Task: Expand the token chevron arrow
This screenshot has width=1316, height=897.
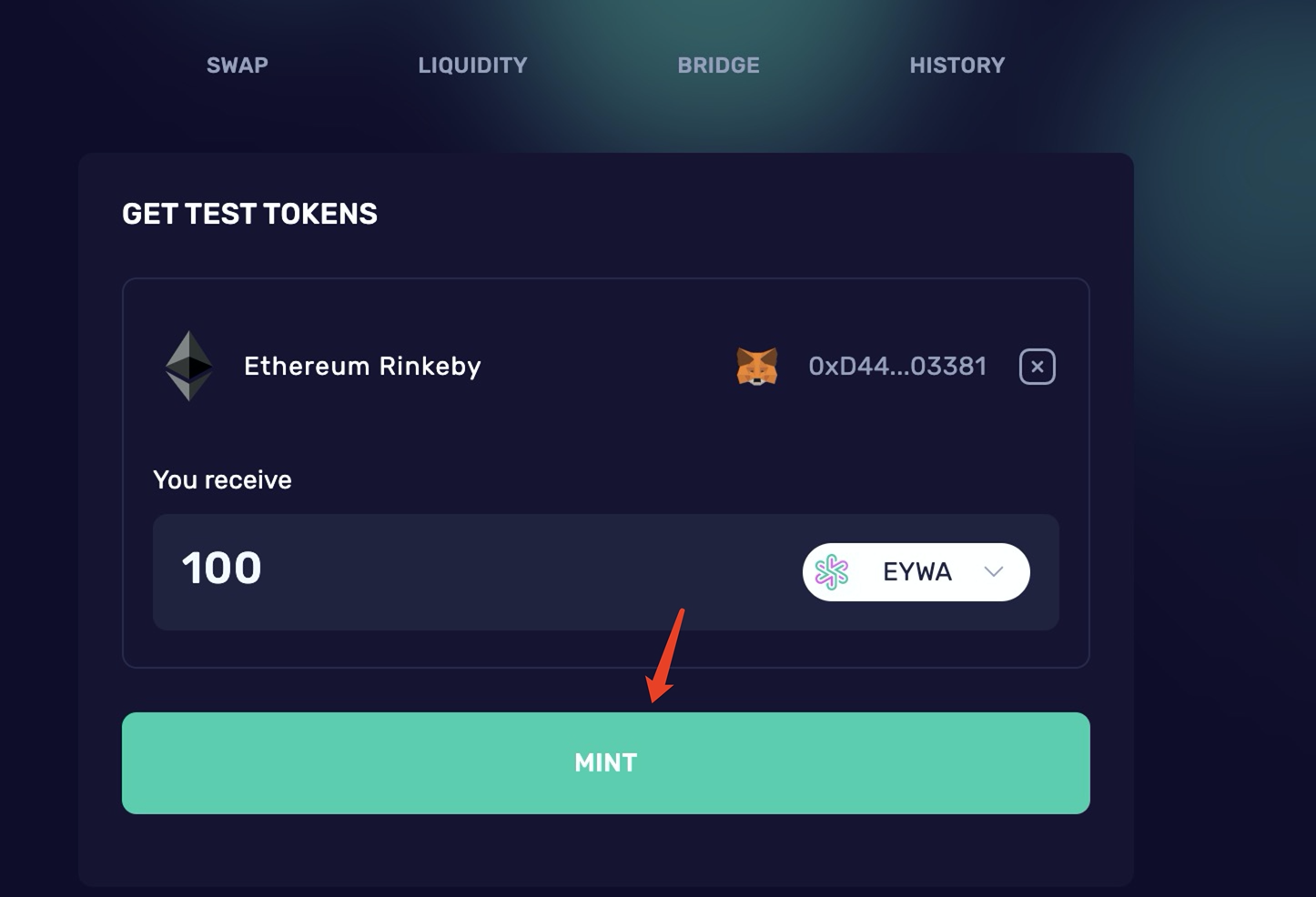Action: [x=993, y=572]
